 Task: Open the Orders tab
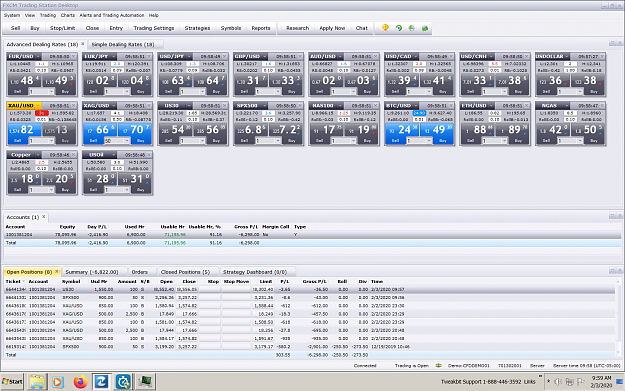click(x=140, y=272)
